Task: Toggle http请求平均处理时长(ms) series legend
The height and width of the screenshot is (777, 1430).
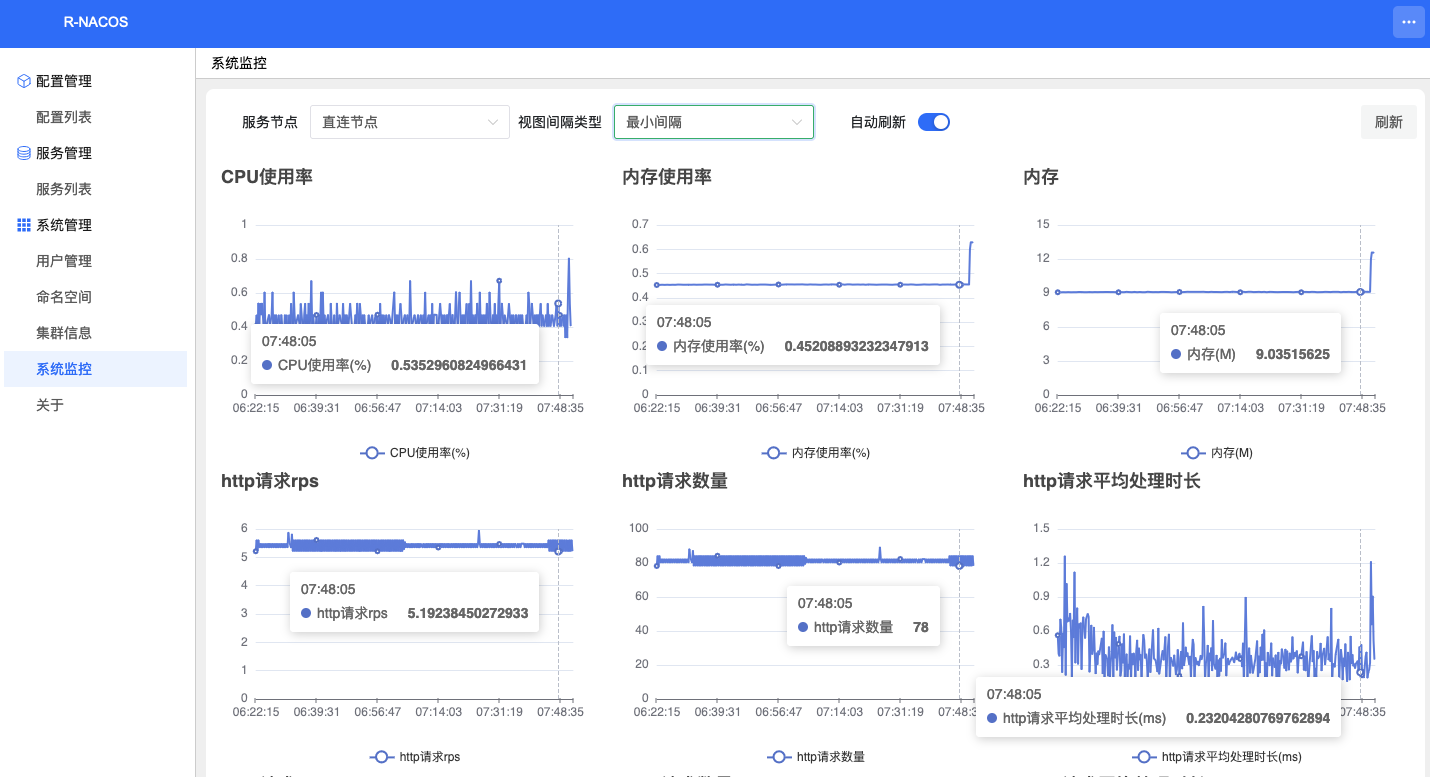Action: [1217, 757]
